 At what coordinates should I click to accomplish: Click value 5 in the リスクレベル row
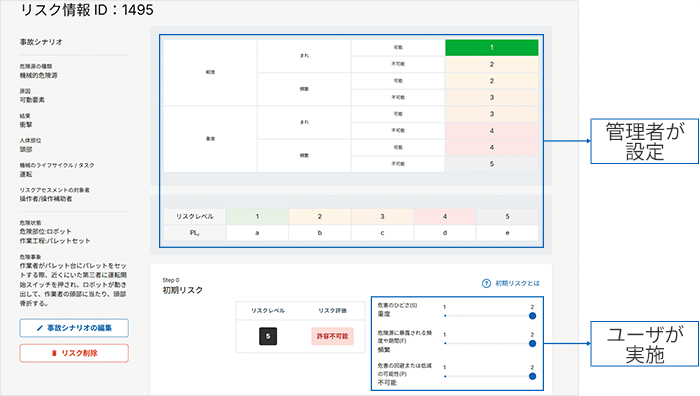(x=507, y=216)
